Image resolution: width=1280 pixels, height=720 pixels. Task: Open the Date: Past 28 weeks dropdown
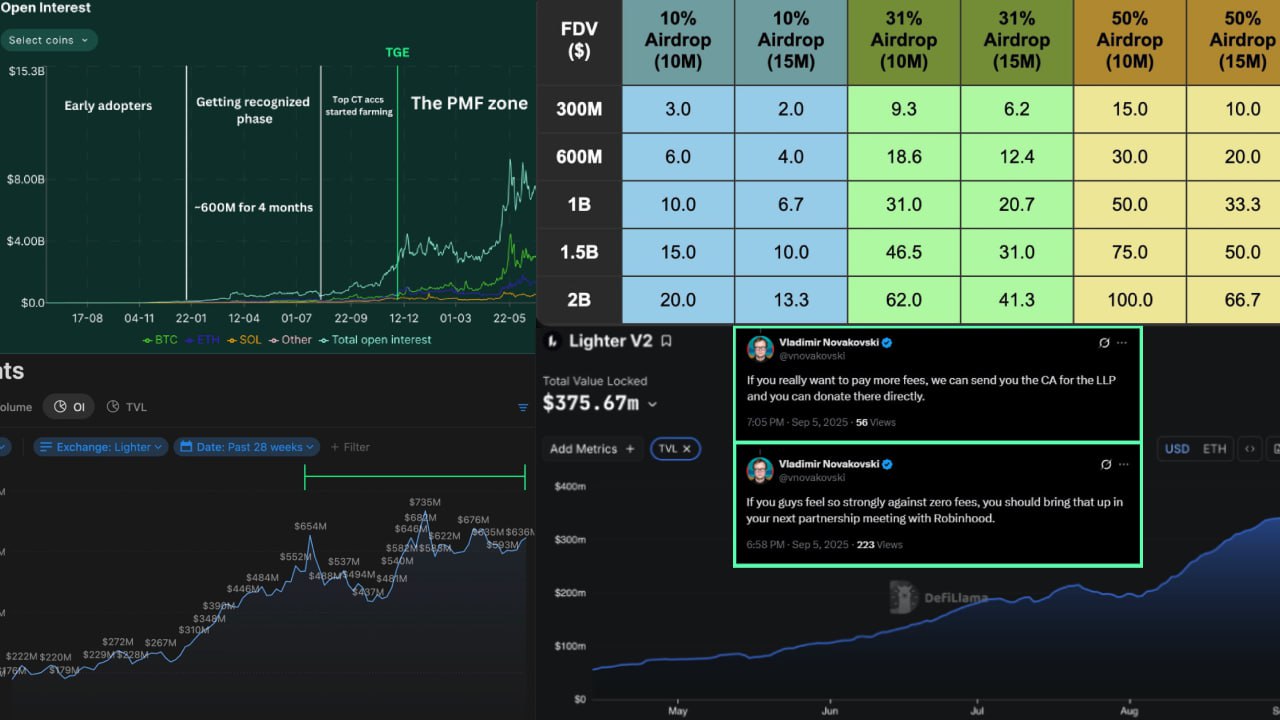point(247,447)
